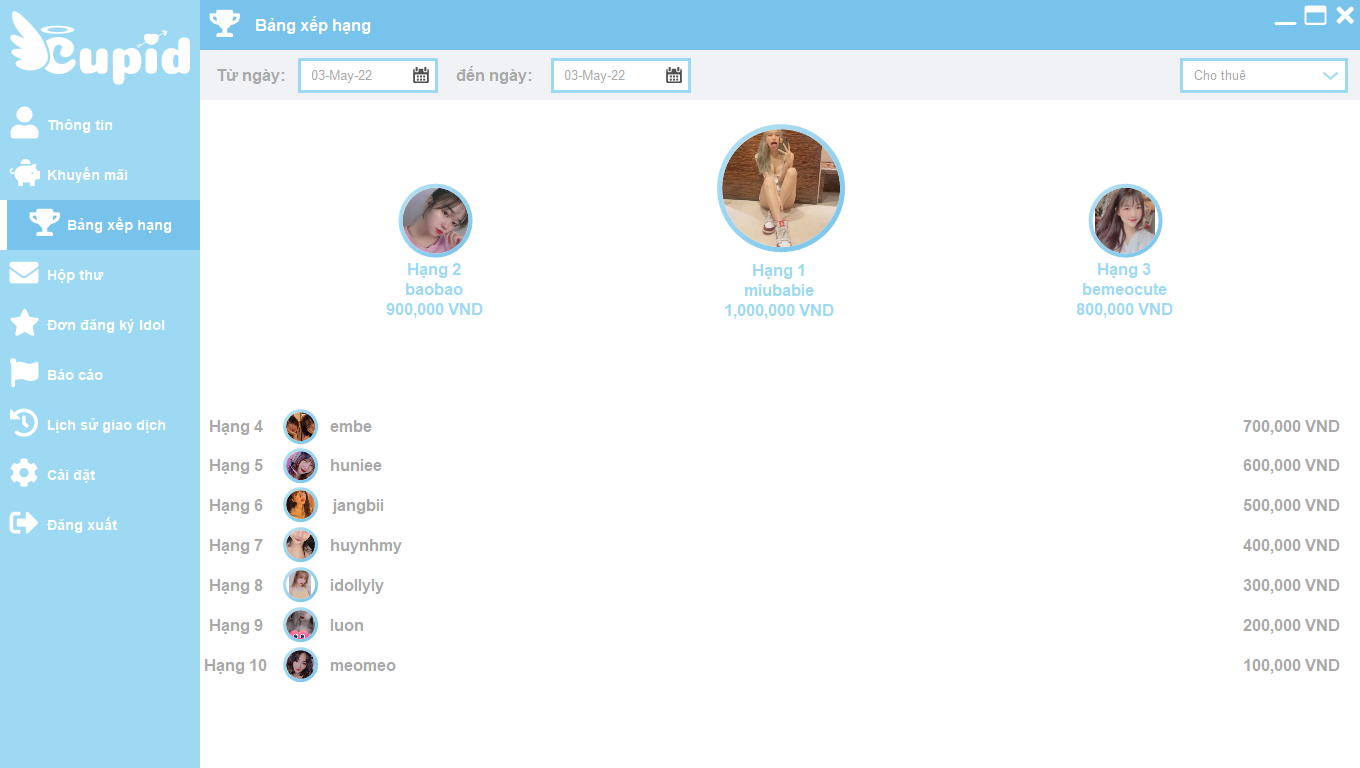Open Lịch sử giao dịch history icon
The height and width of the screenshot is (768, 1360).
(24, 423)
